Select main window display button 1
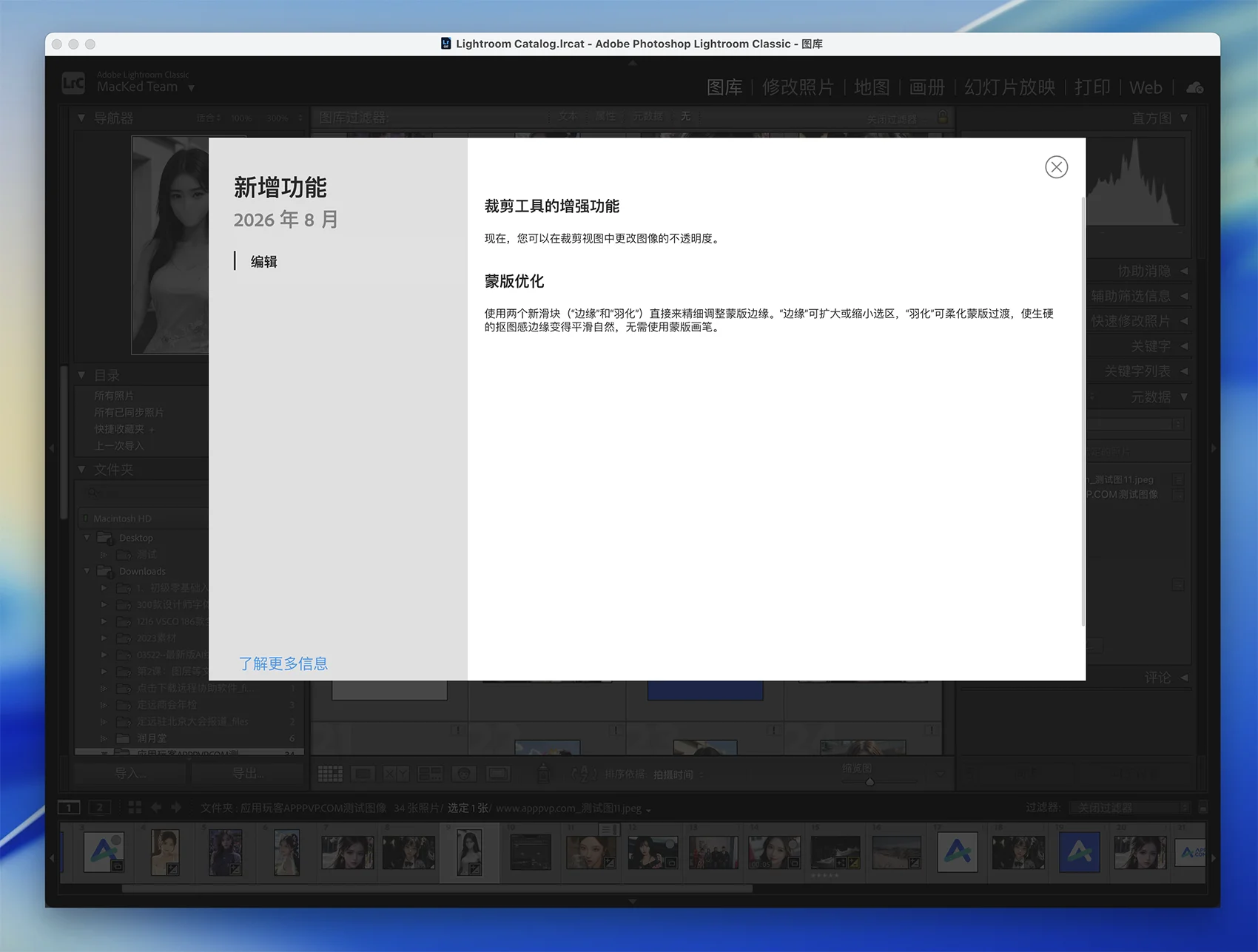 pos(69,808)
